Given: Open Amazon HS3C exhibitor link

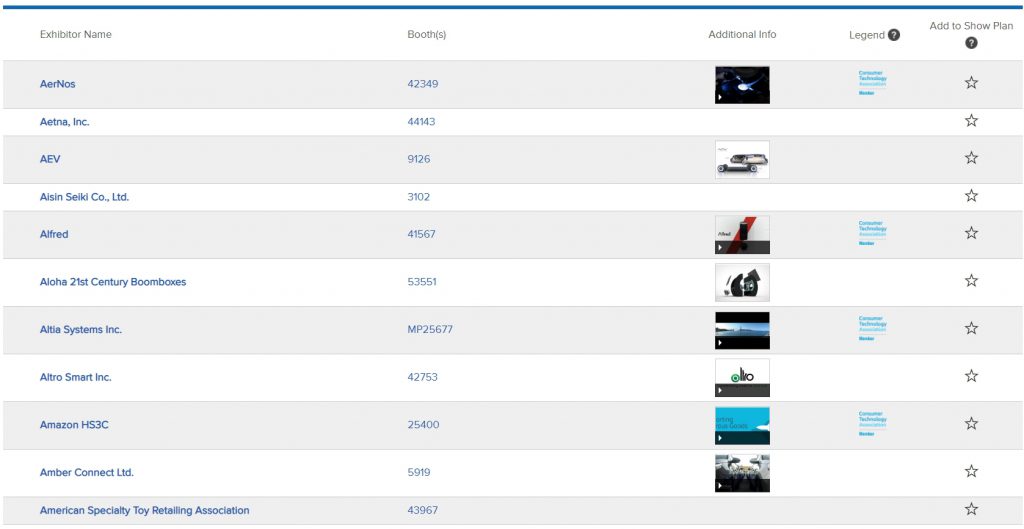Looking at the screenshot, I should tap(74, 425).
